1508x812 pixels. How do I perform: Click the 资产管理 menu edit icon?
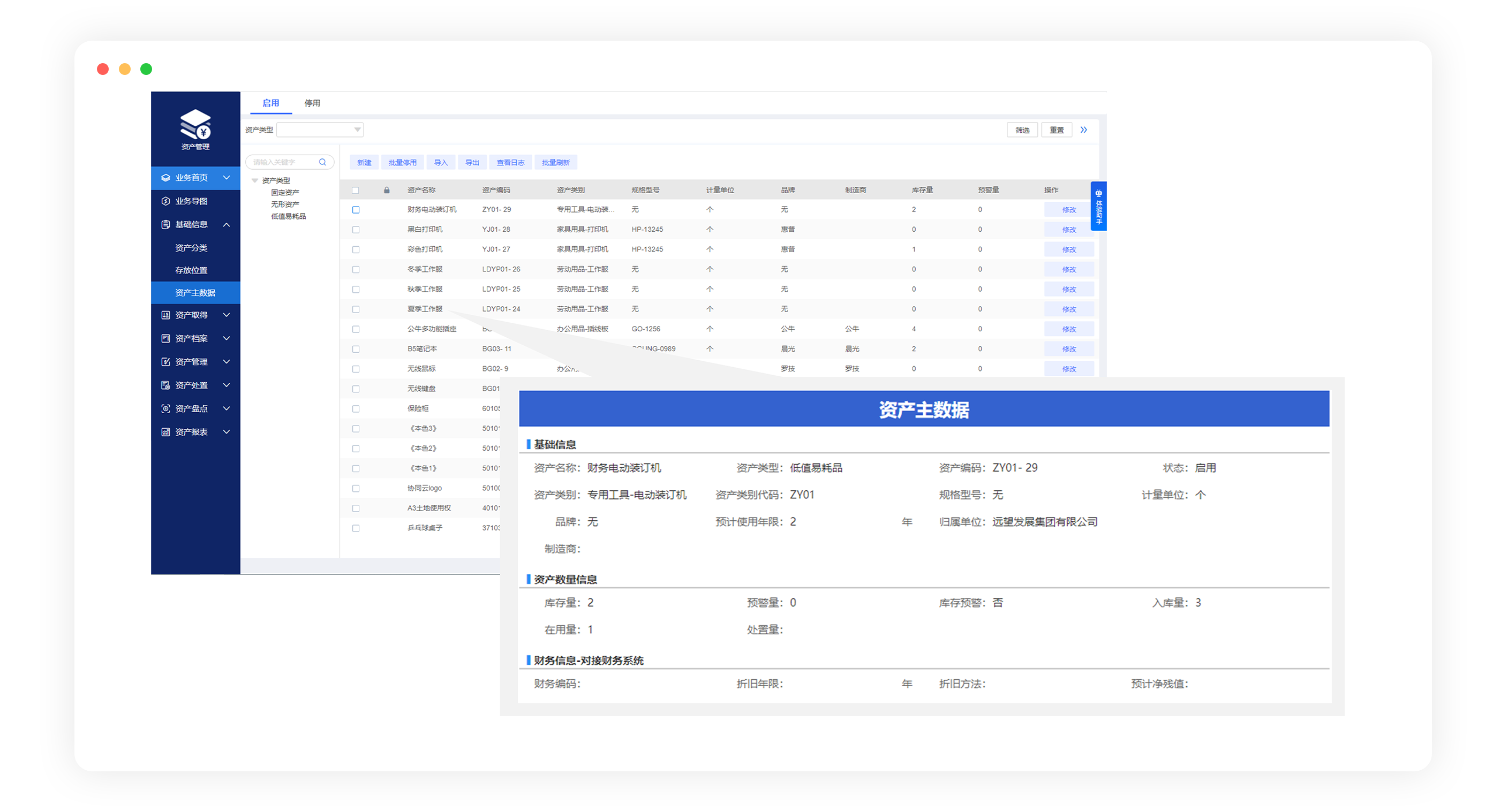coord(165,362)
